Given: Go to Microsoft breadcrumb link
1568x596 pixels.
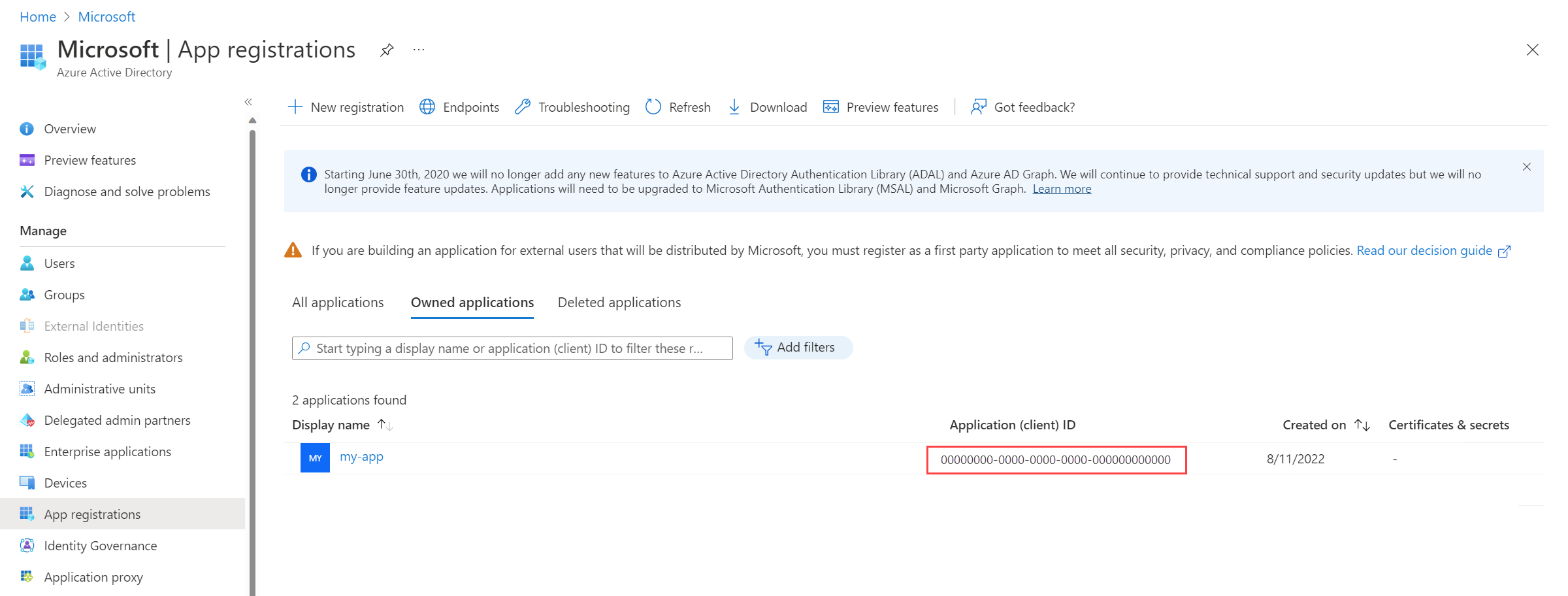Looking at the screenshot, I should (x=106, y=17).
